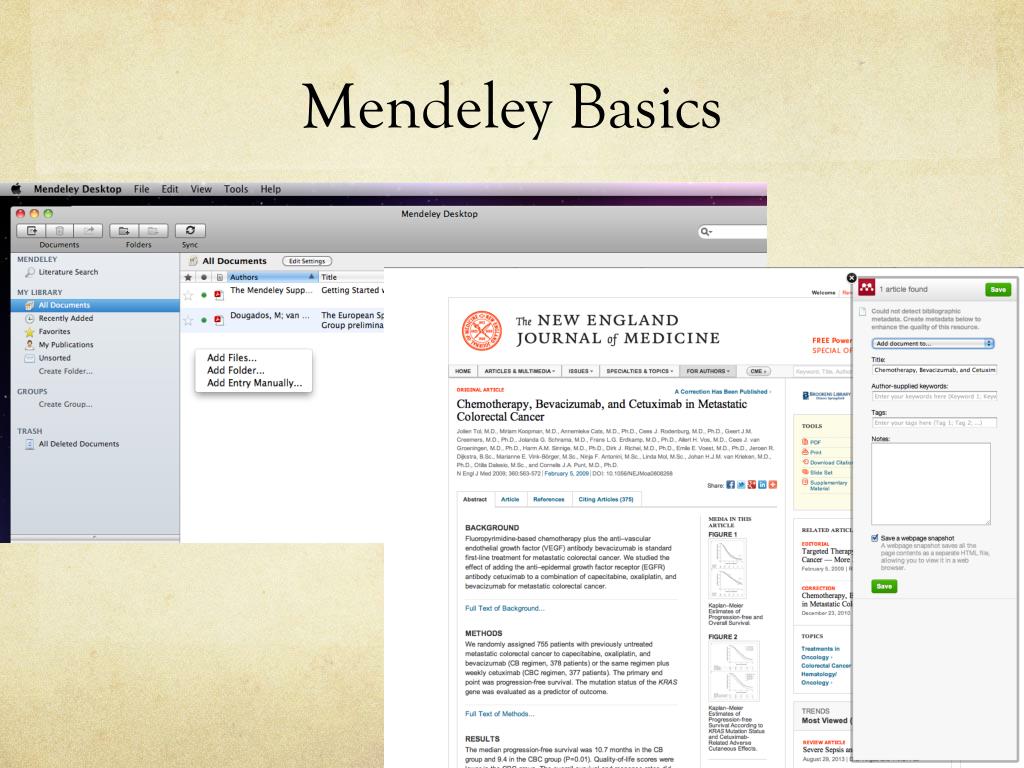Click the Create Folder toolbar icon

coord(124,231)
